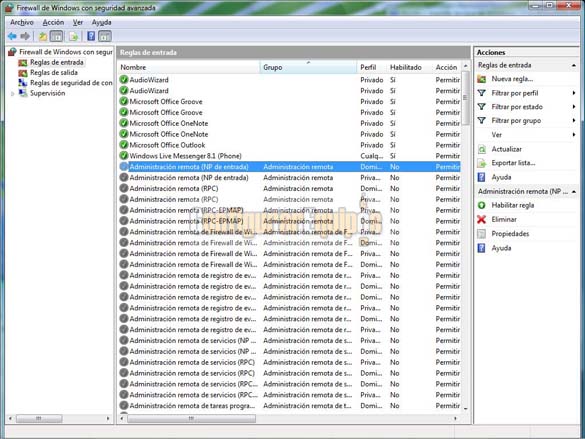Click the Reglas de seguridad de conexión icon
The image size is (585, 439).
point(23,83)
